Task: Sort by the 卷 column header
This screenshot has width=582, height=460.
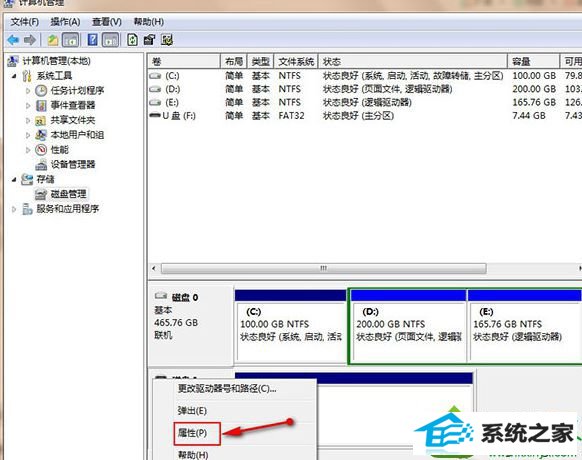Action: 184,61
